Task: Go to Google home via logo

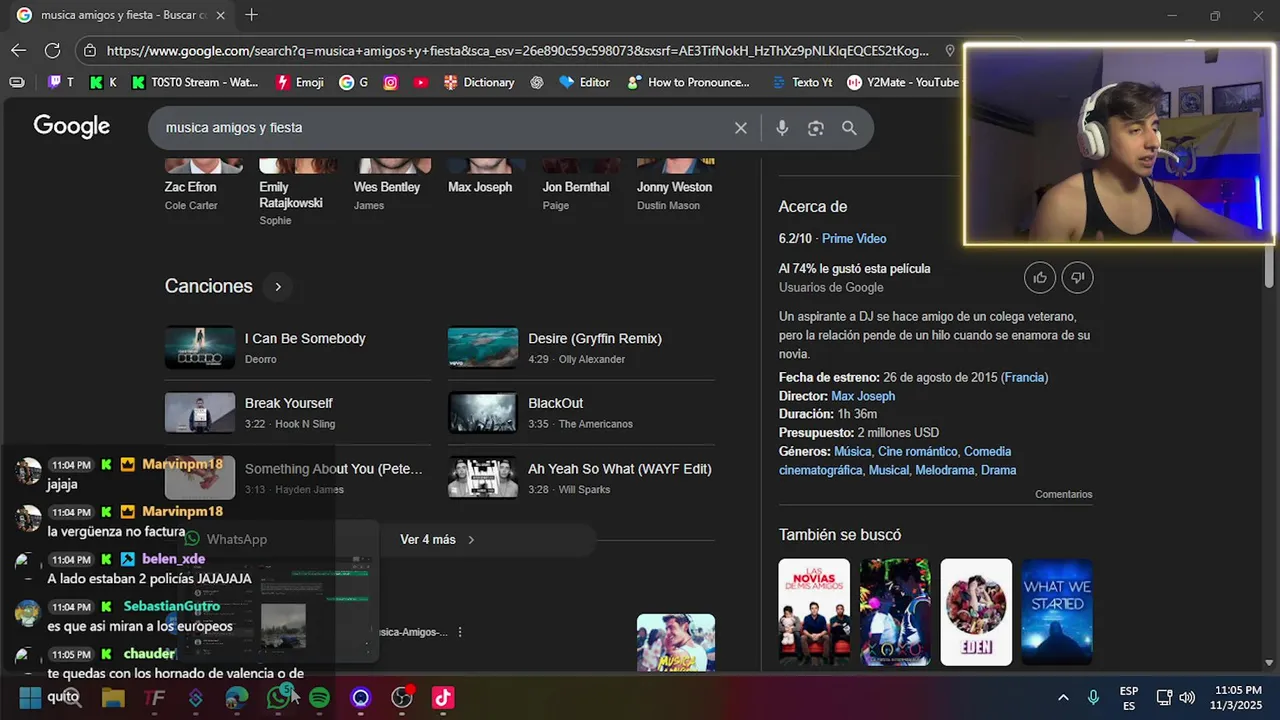Action: pos(72,126)
